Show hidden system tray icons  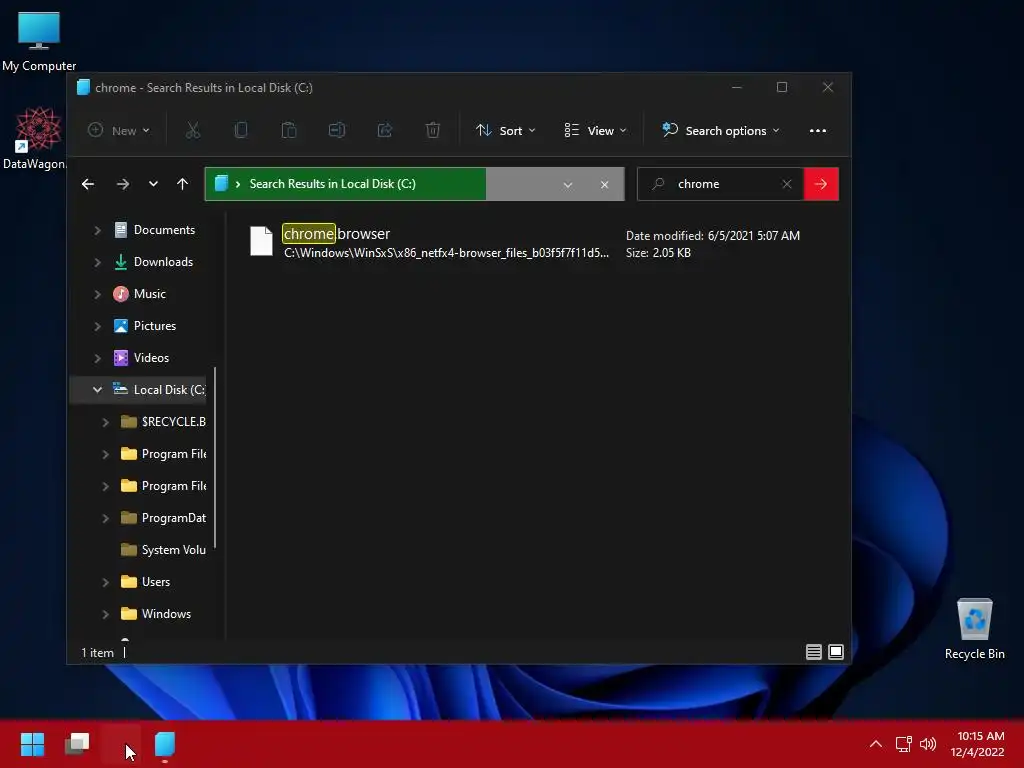tap(876, 744)
